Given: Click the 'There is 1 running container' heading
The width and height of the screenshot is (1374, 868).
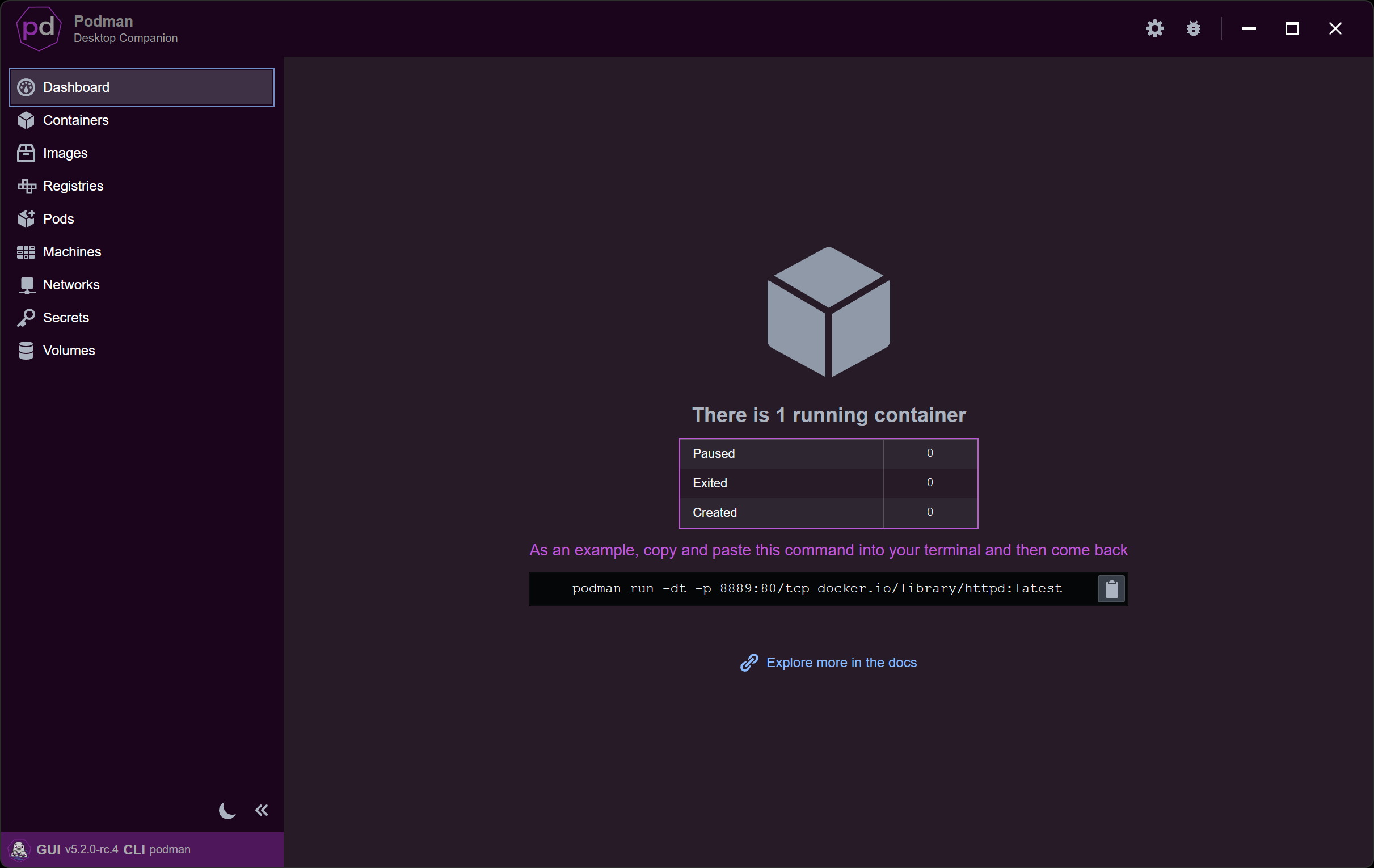Looking at the screenshot, I should point(828,415).
